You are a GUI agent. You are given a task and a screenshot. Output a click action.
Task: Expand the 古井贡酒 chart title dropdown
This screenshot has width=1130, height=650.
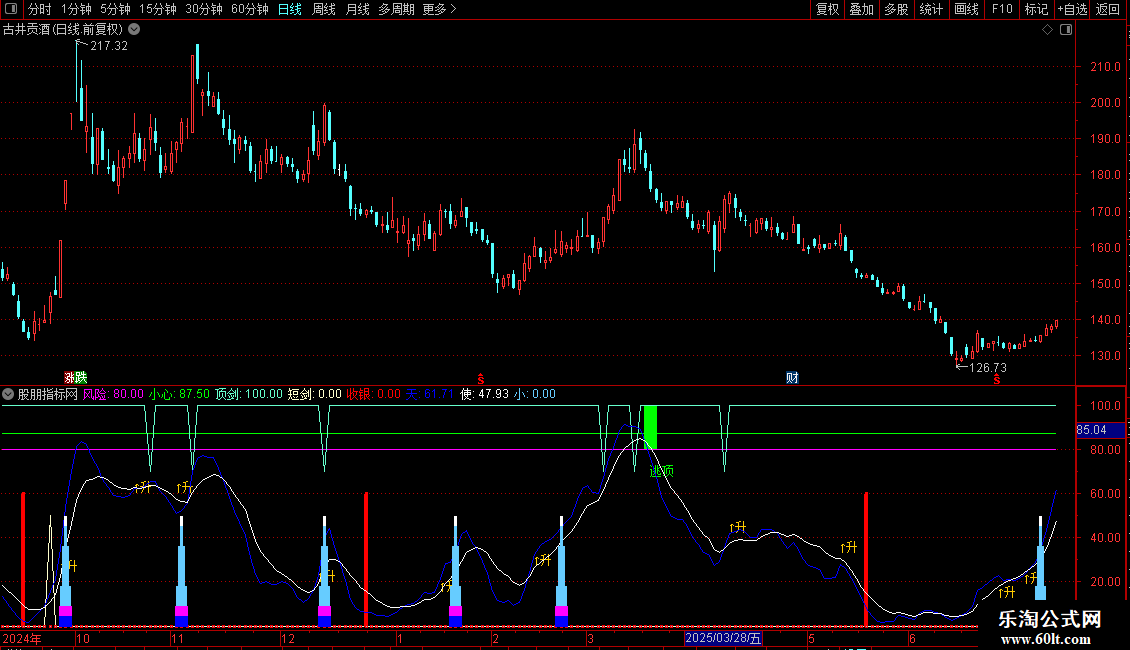pos(135,30)
